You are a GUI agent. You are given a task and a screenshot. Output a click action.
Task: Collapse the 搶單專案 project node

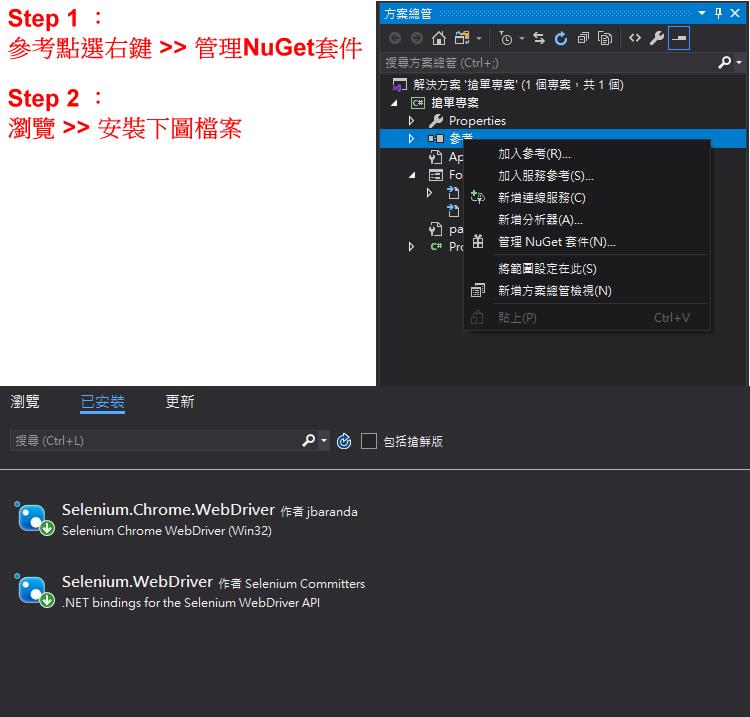coord(394,103)
